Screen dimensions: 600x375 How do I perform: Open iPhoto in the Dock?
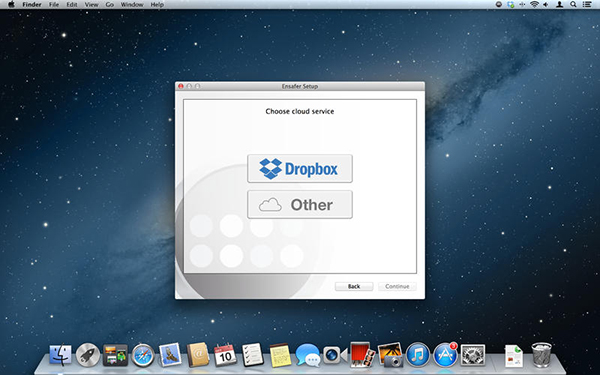pyautogui.click(x=390, y=355)
